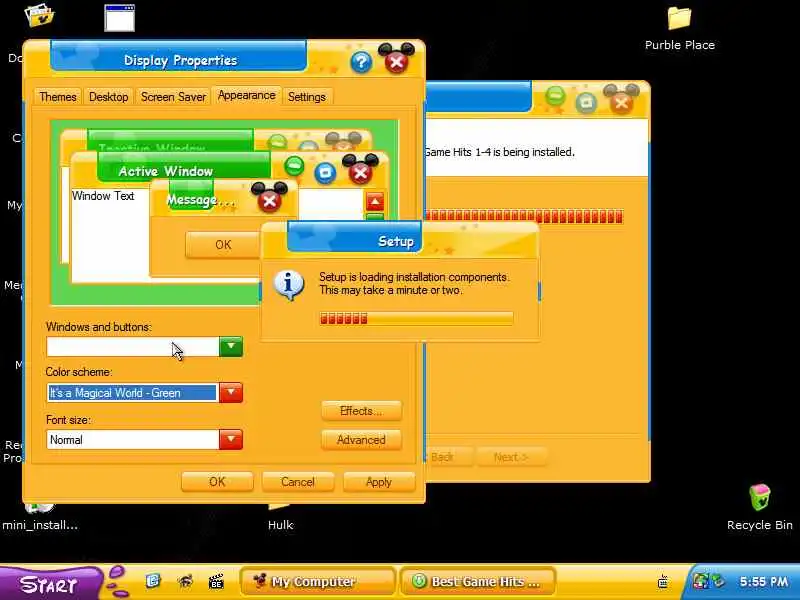
Task: Click the Display Properties title bar
Action: pos(179,57)
